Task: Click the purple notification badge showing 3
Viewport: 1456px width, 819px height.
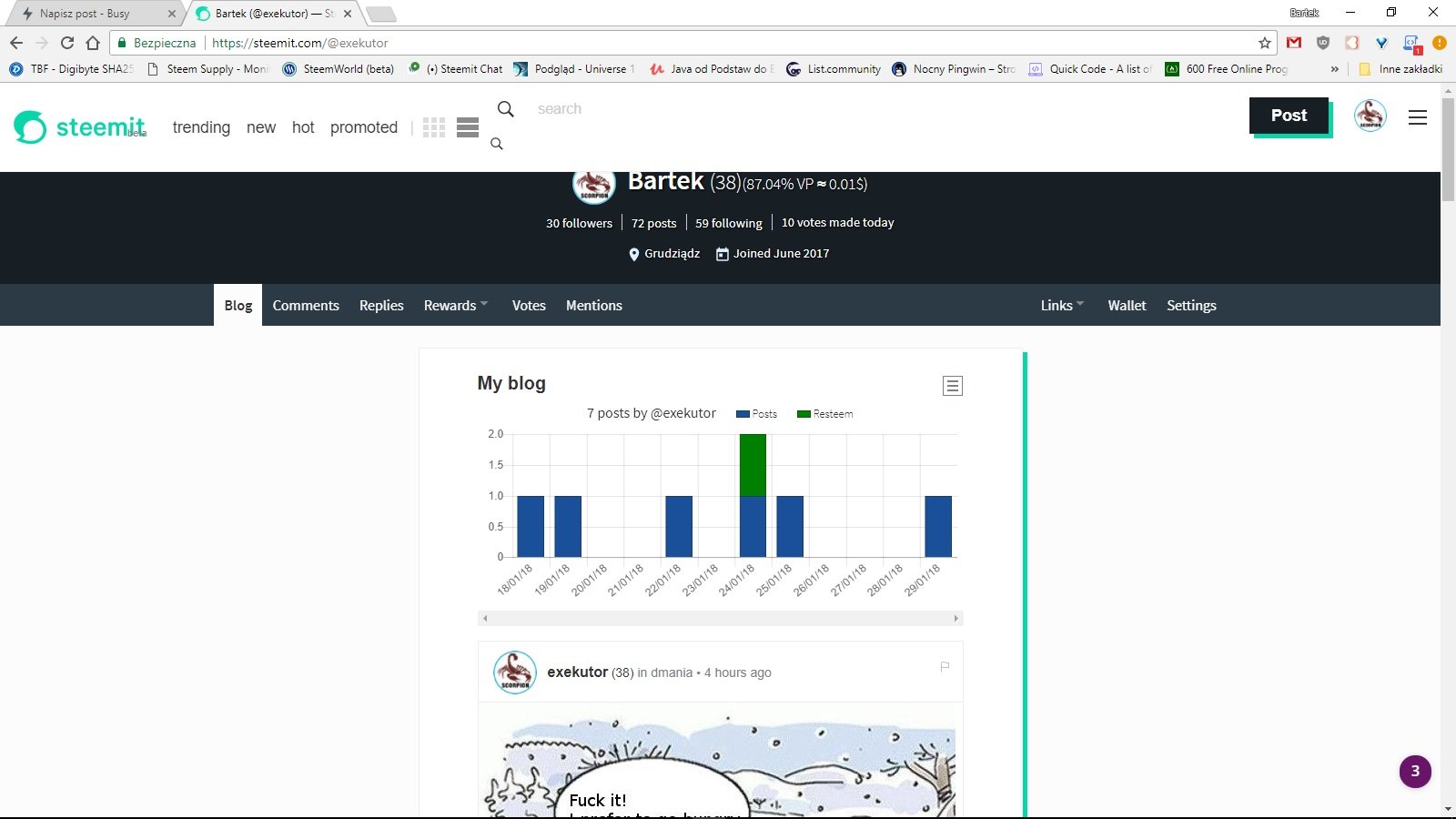Action: point(1415,771)
